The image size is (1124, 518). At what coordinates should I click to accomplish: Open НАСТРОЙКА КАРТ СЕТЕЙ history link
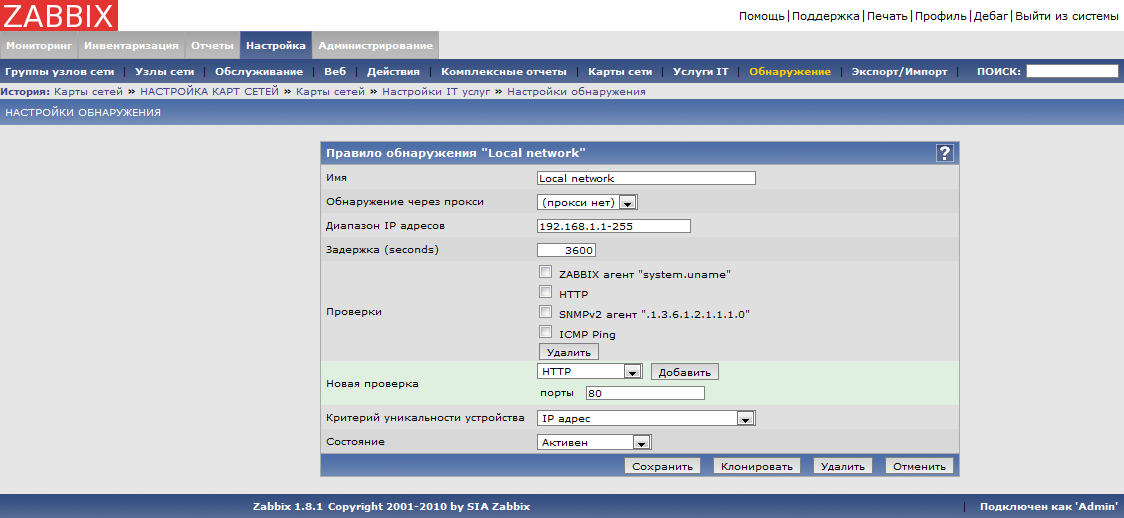click(x=209, y=92)
